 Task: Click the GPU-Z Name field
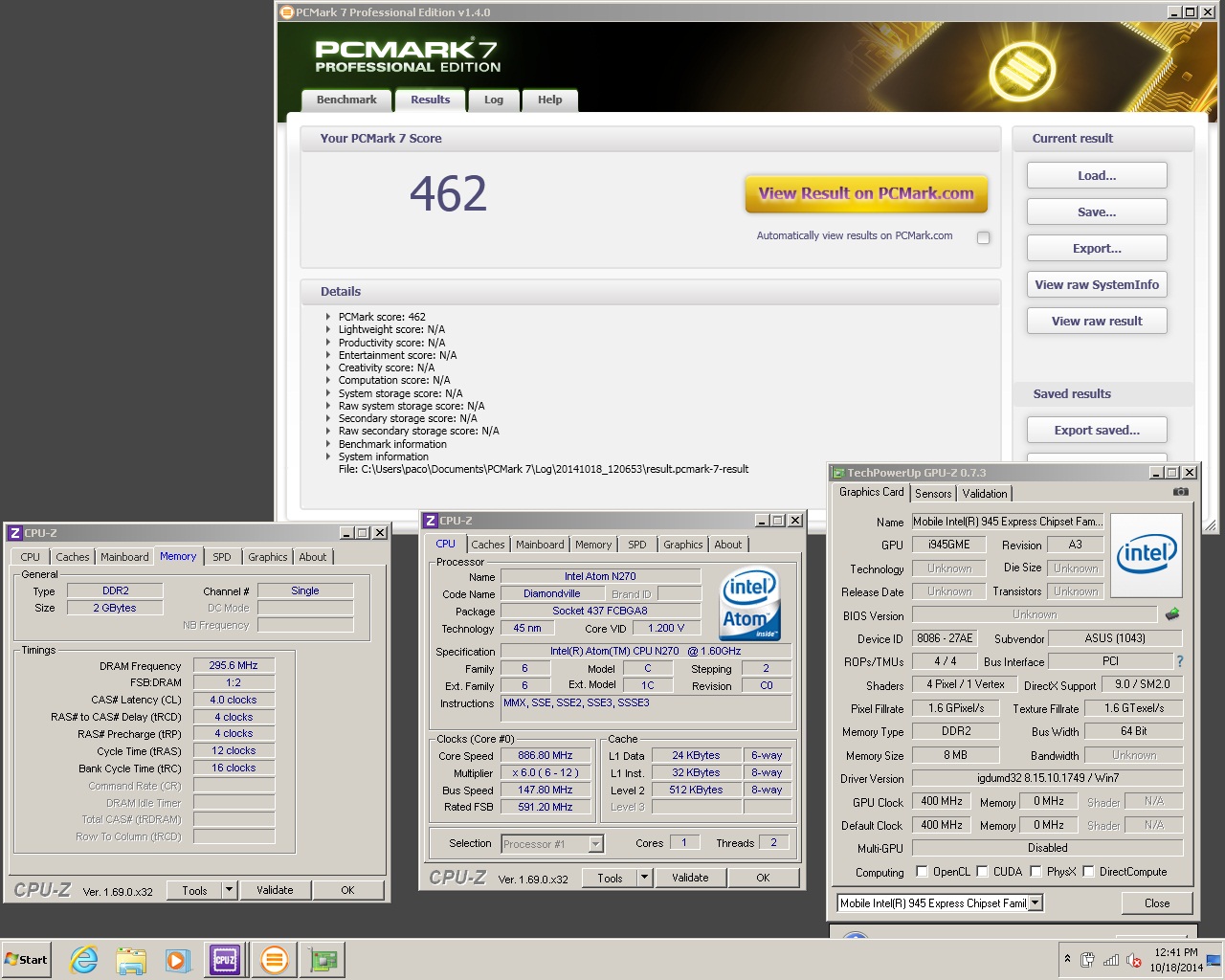[x=1008, y=522]
